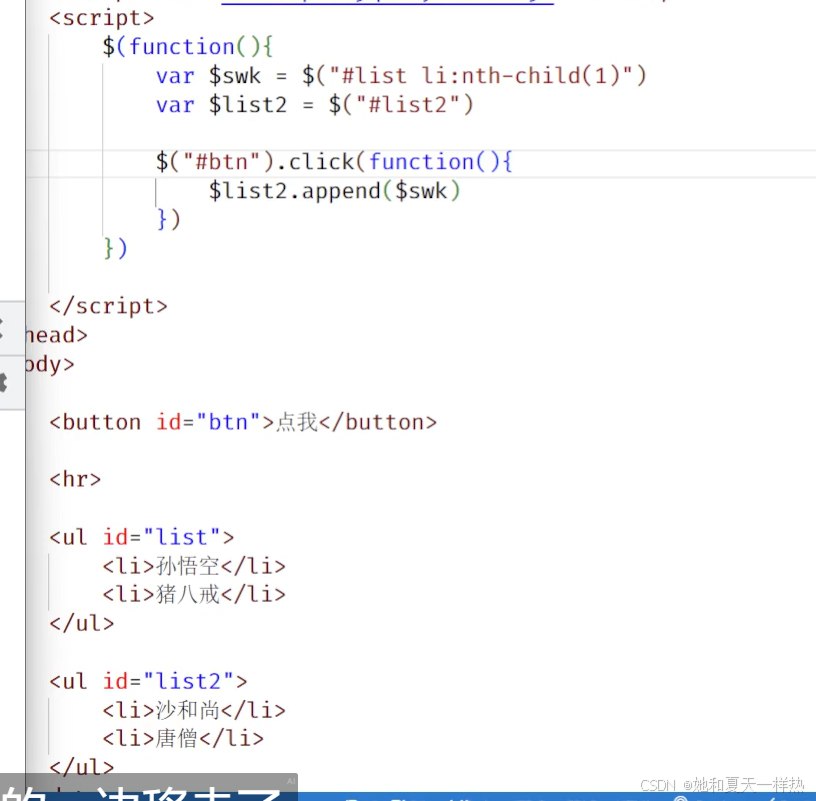Click the .click(function(){ call

(x=394, y=162)
